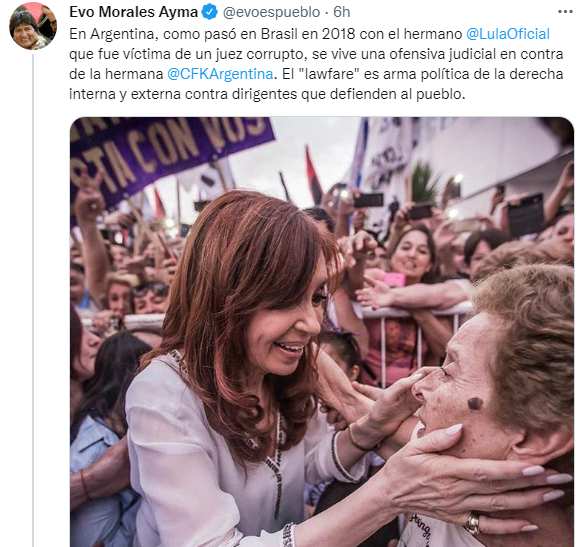Viewport: 585px width, 547px height.
Task: Open the Evo Morales Ayma display name
Action: 133,12
